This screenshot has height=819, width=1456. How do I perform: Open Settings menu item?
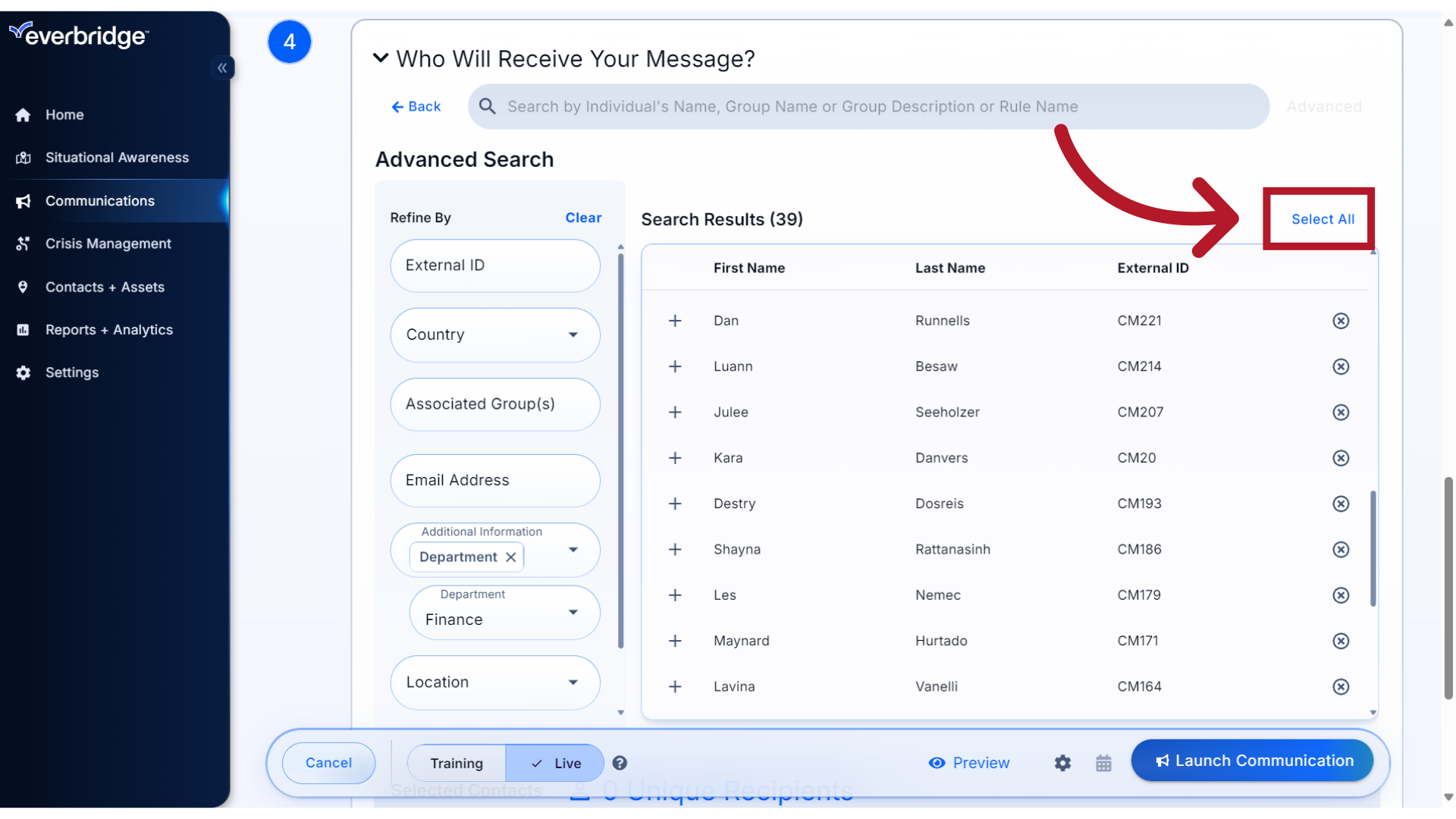tap(72, 372)
